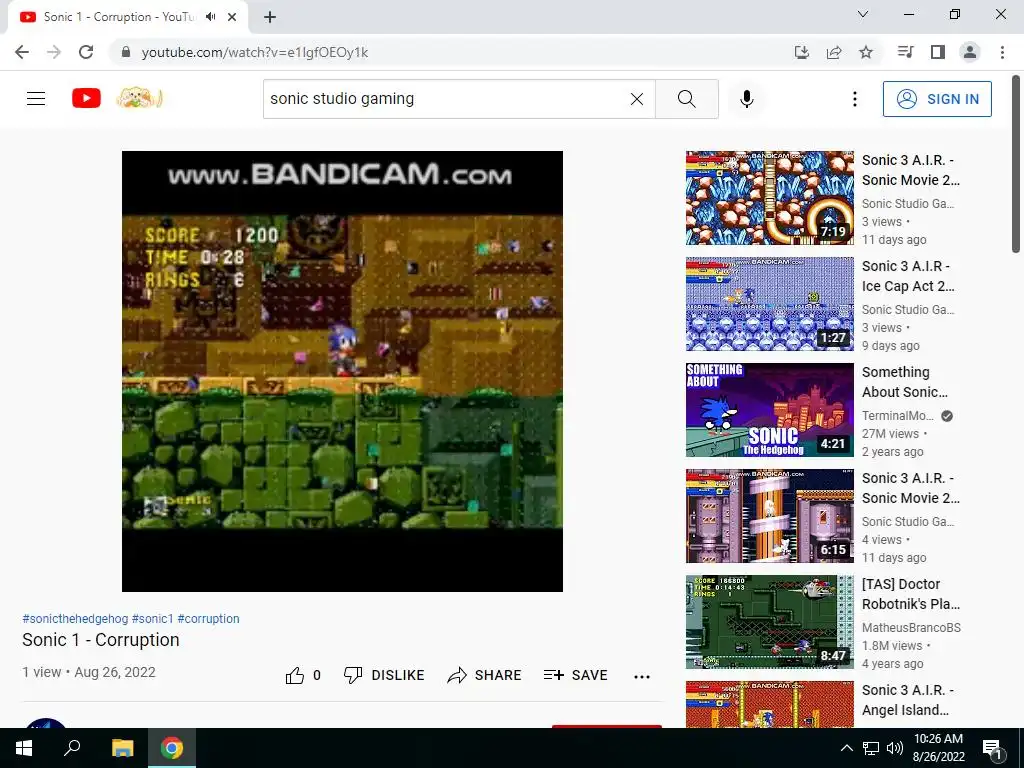The width and height of the screenshot is (1024, 768).
Task: View site info via padlock icon
Action: coord(125,52)
